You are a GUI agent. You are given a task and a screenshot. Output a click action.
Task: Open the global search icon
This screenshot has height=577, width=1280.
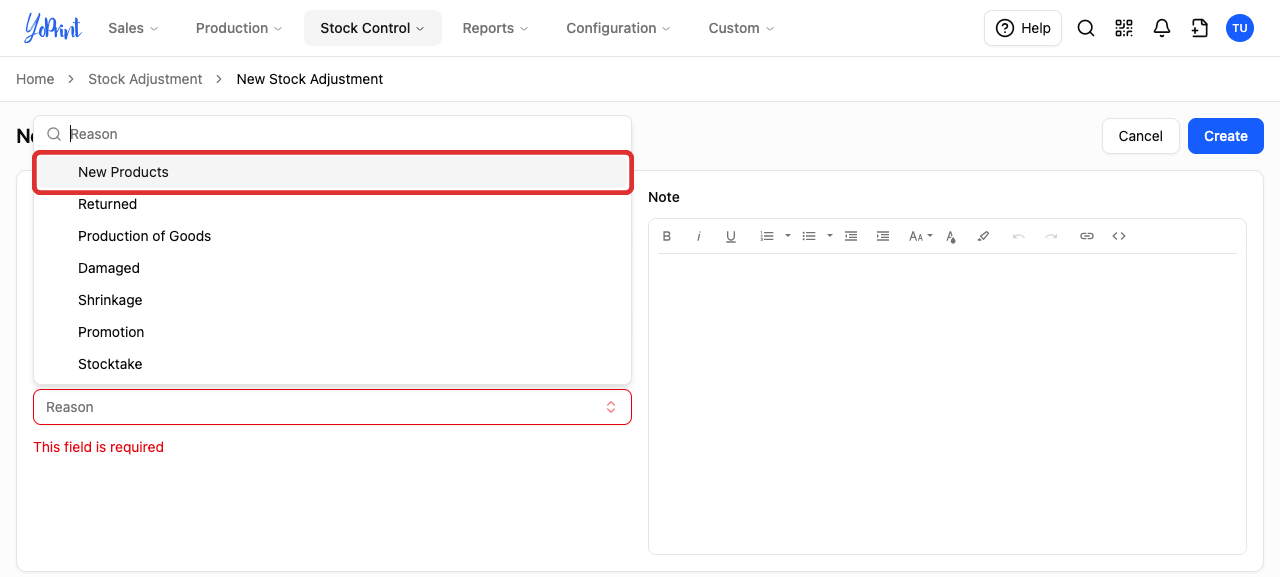tap(1086, 28)
